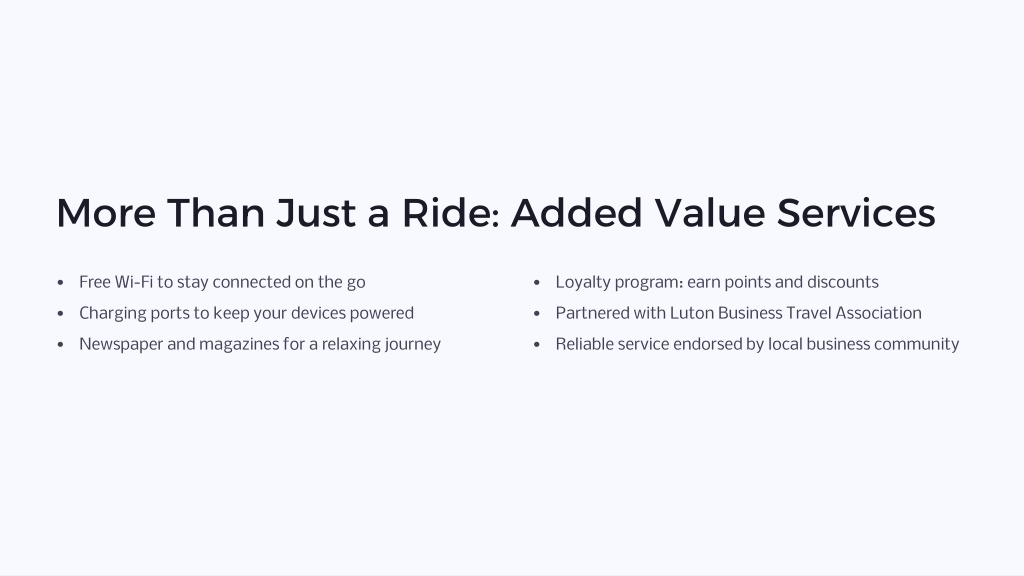Click the bullet marker beside 'Partnered with Luton'
This screenshot has width=1024, height=576.
[537, 313]
